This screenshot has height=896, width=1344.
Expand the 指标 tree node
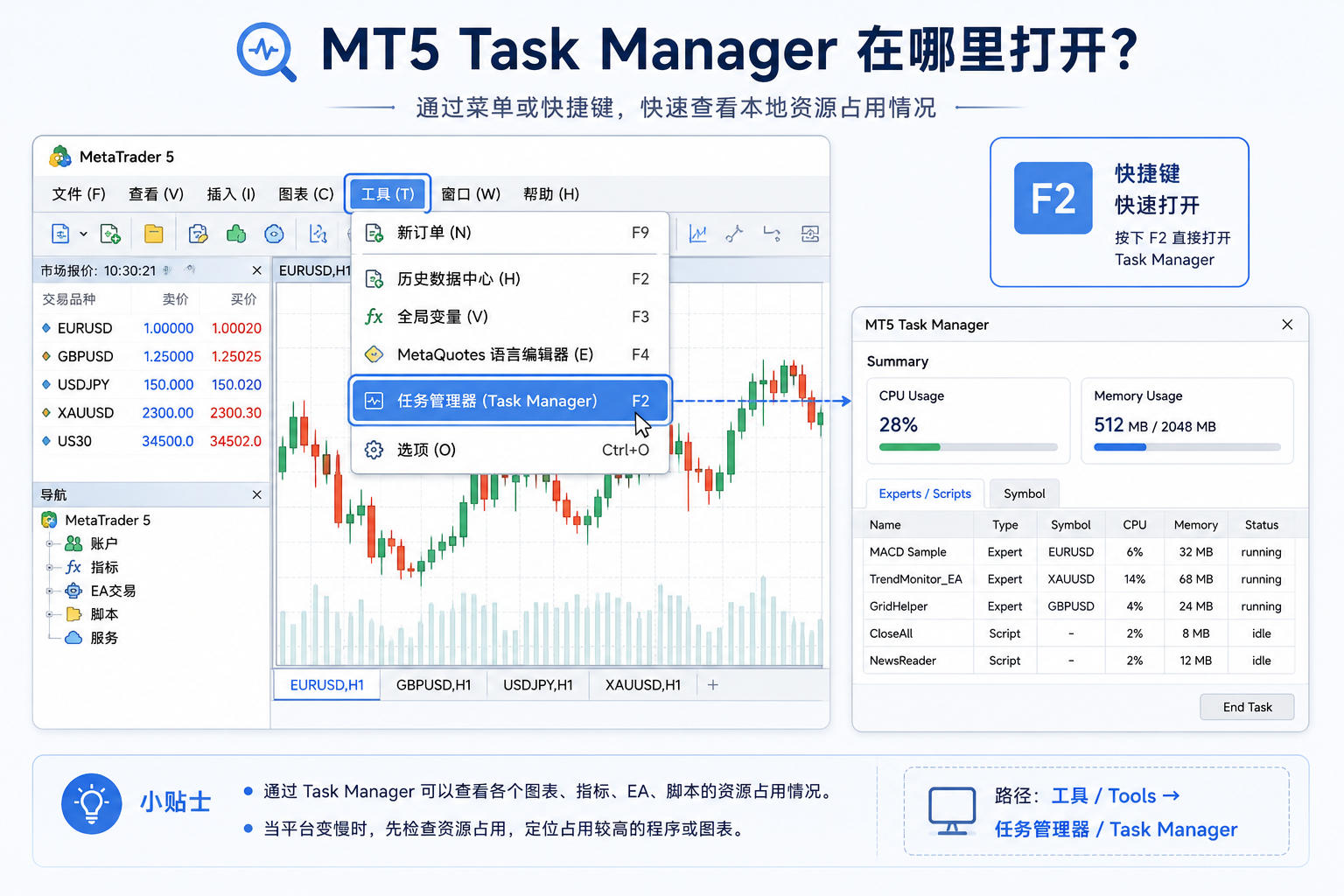coord(50,567)
